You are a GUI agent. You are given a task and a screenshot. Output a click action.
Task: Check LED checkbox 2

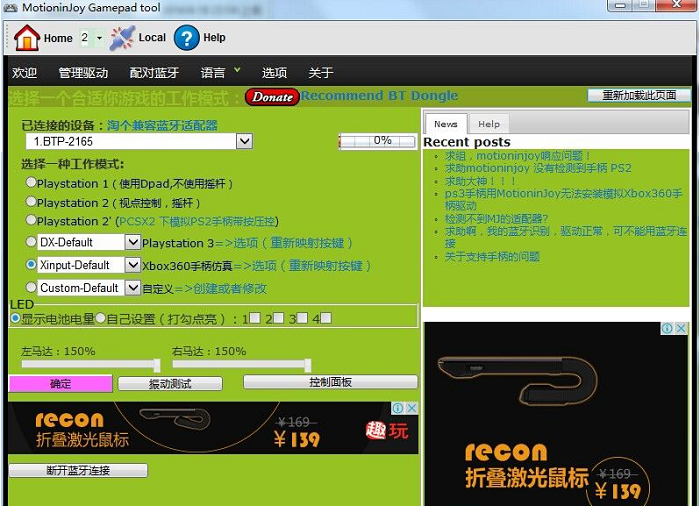278,318
